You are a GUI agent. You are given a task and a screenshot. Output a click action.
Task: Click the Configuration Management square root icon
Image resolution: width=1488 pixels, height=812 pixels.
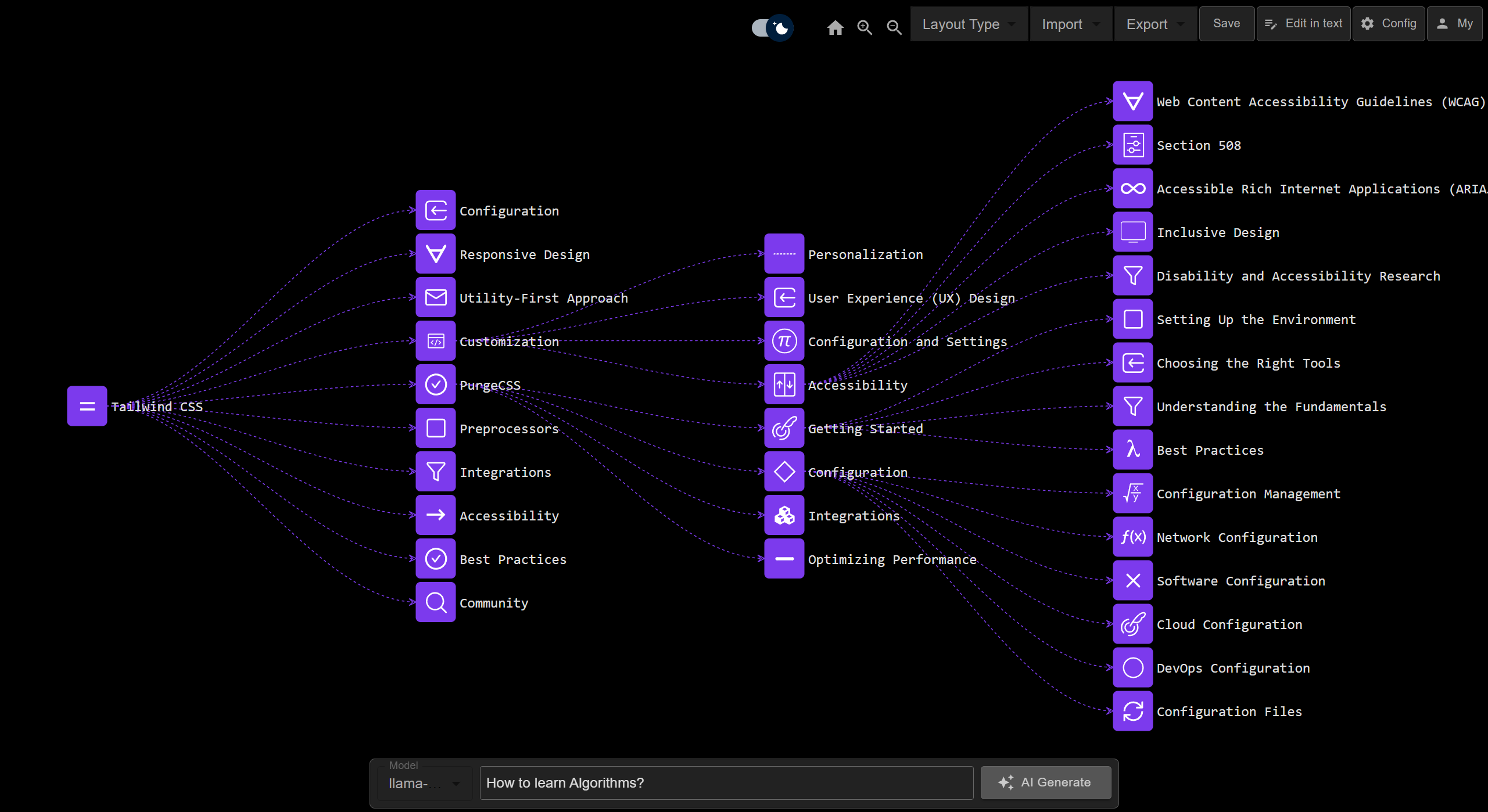coord(1133,493)
